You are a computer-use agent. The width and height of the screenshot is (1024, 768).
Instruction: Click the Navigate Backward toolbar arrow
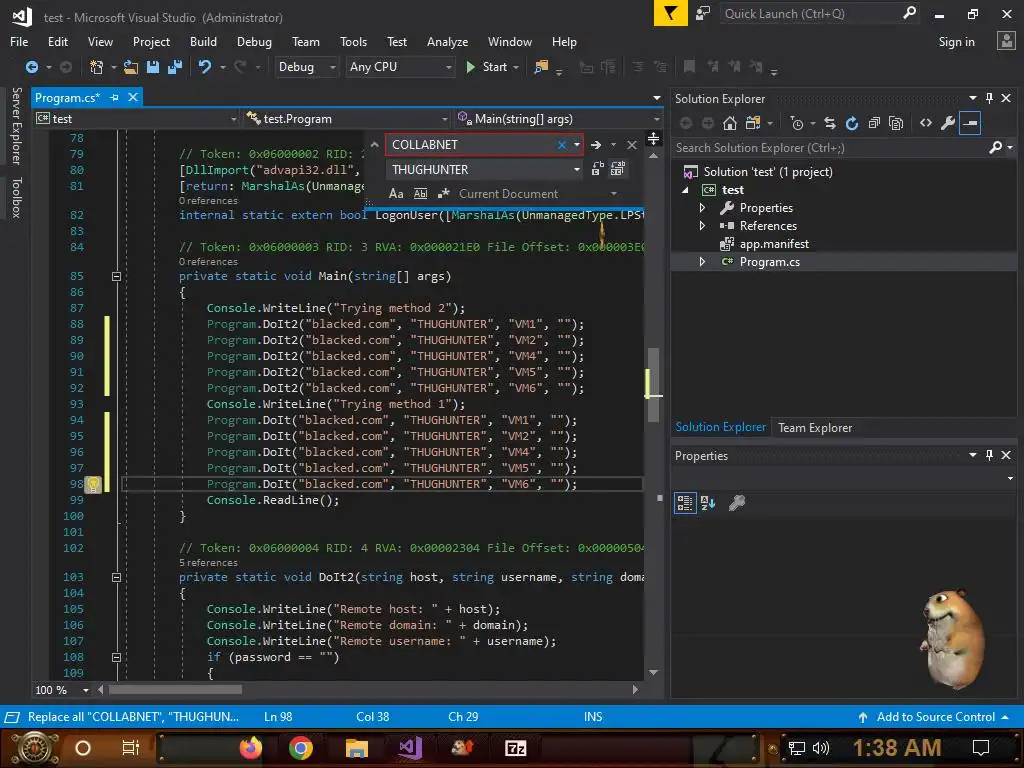31,67
